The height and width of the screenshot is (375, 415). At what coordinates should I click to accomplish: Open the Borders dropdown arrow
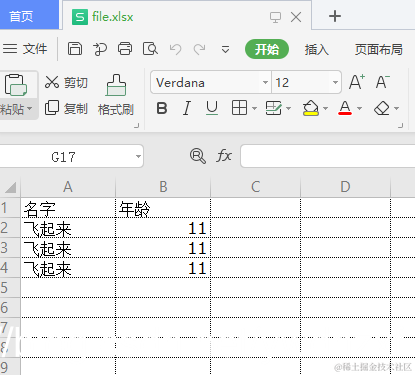[254, 108]
